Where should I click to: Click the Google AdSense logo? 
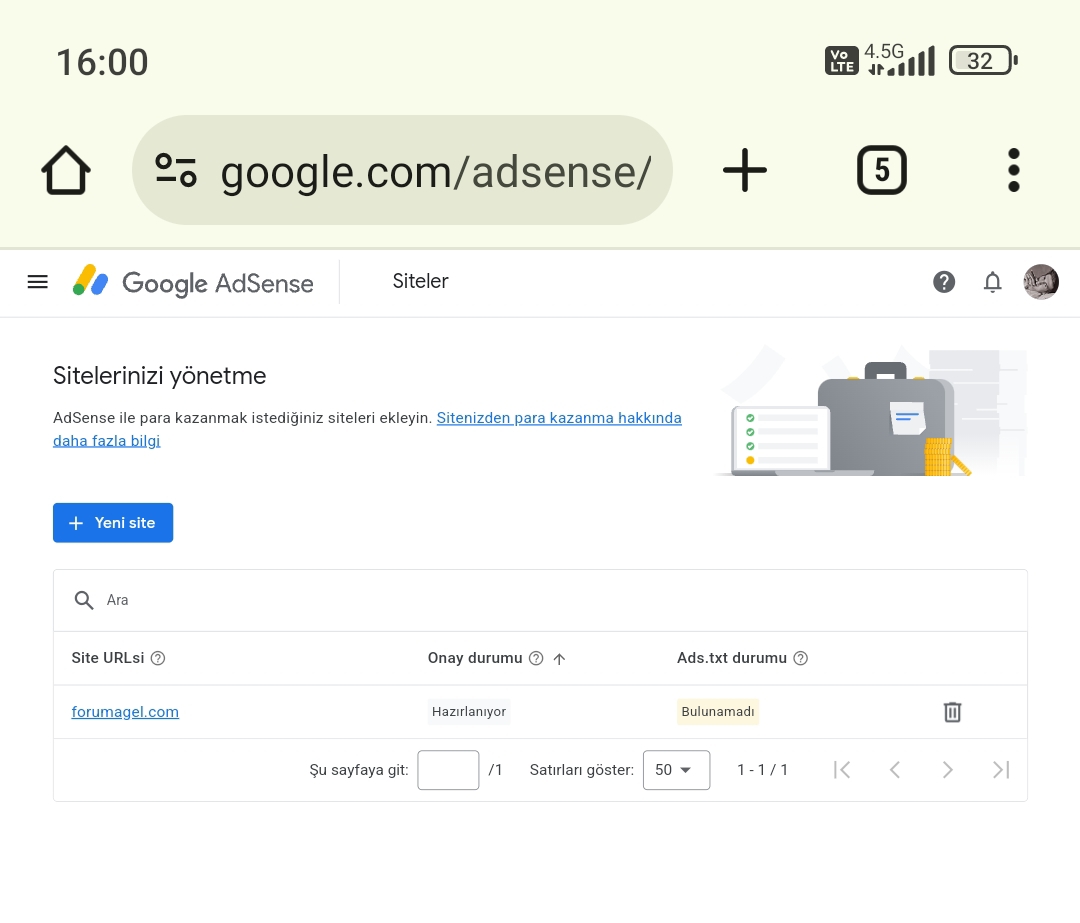[193, 282]
